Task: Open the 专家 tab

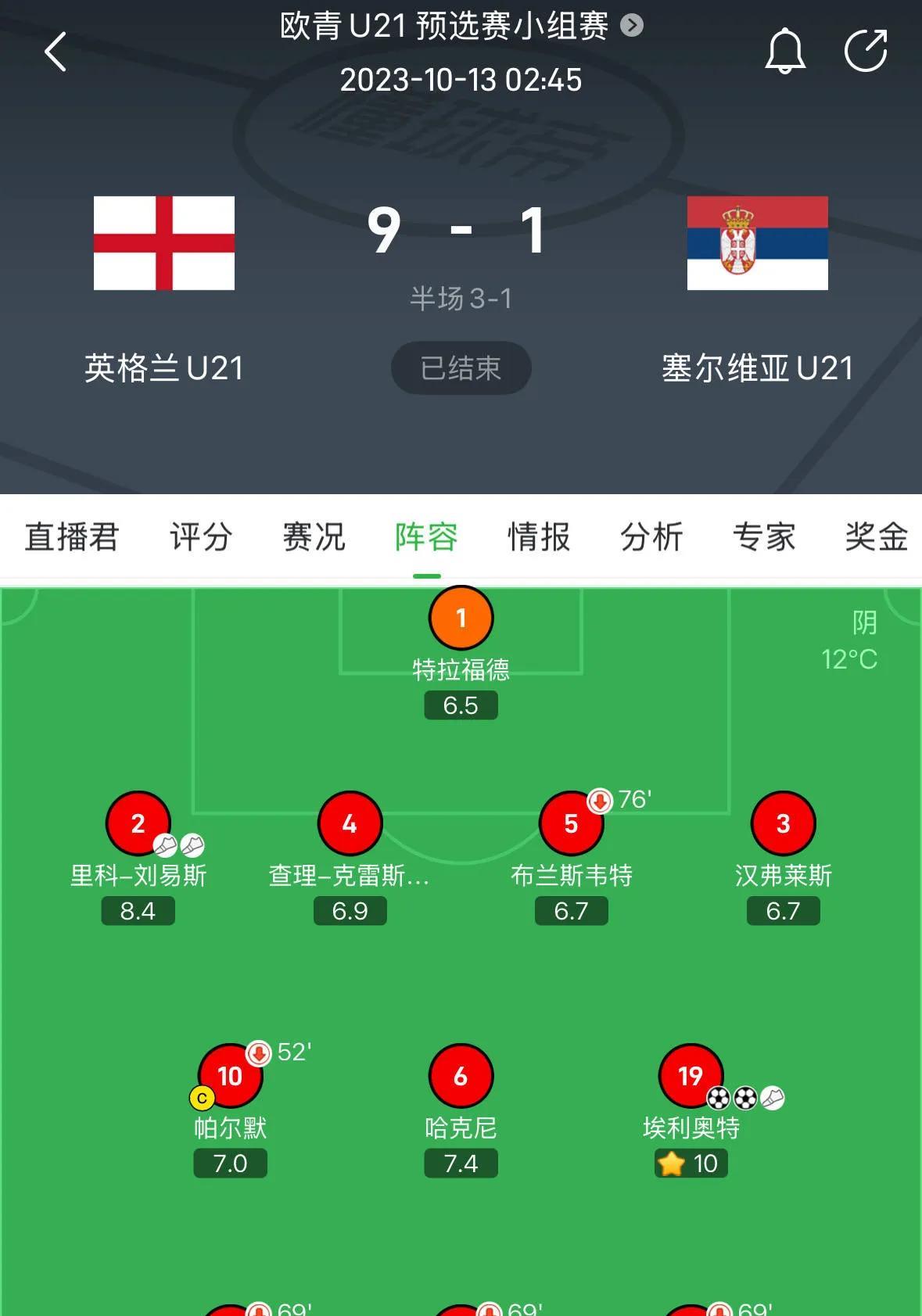Action: [x=764, y=537]
